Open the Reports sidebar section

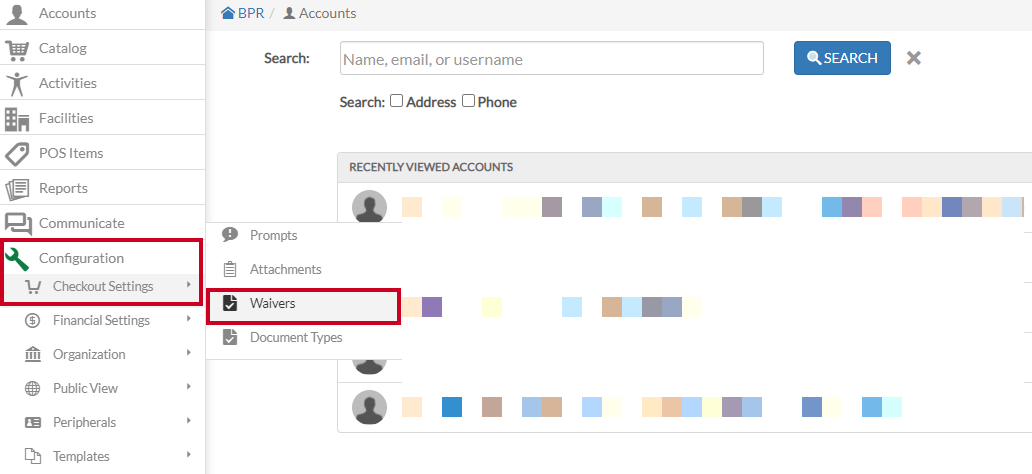102,188
